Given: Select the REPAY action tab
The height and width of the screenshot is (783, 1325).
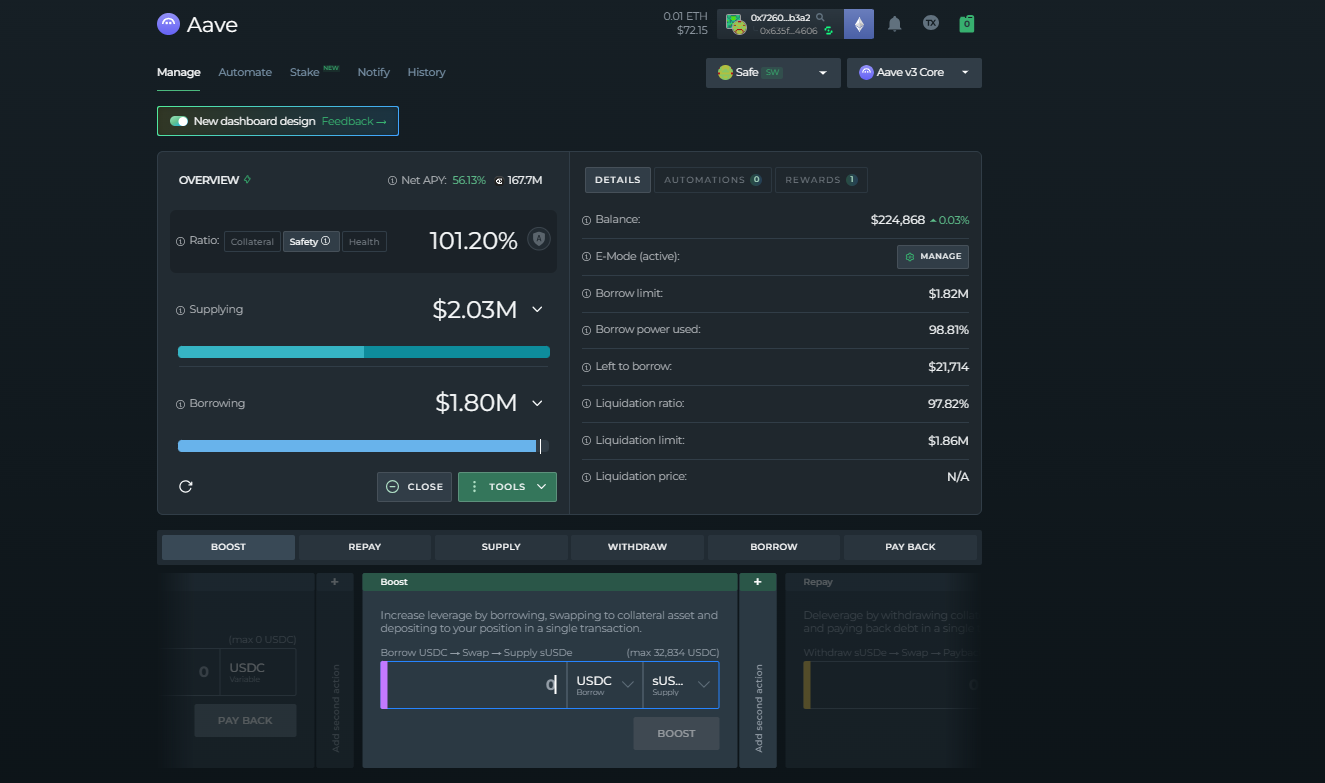Looking at the screenshot, I should coord(365,547).
